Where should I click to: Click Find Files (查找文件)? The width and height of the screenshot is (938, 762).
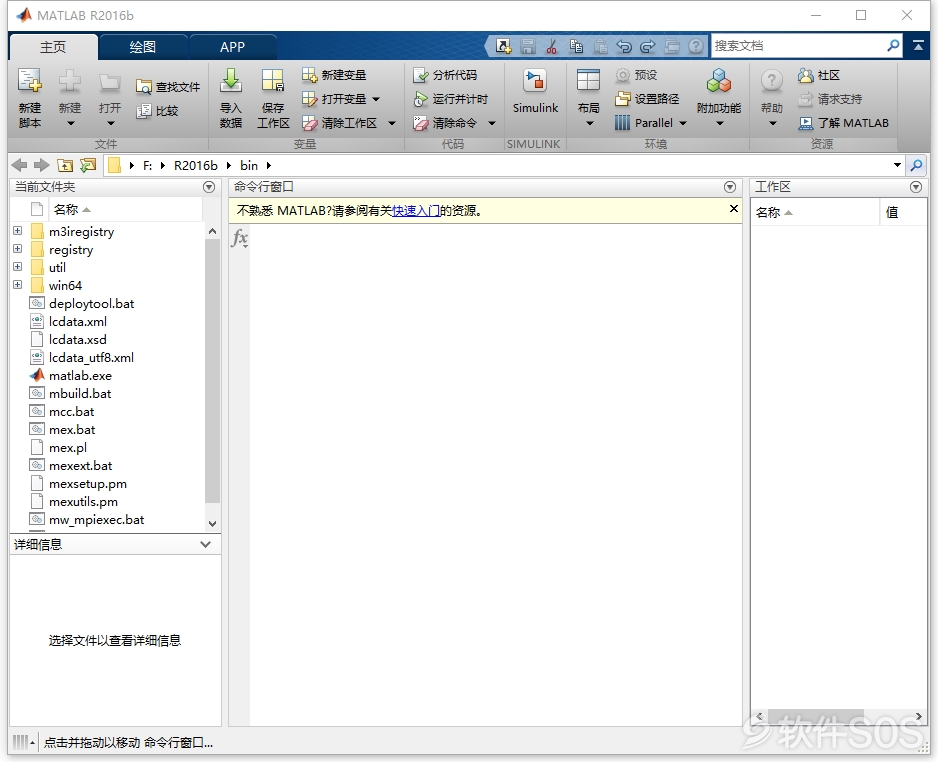pos(168,87)
